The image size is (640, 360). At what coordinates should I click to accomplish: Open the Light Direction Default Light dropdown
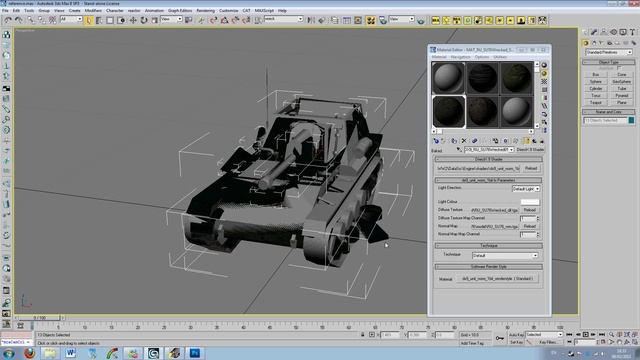click(x=526, y=189)
